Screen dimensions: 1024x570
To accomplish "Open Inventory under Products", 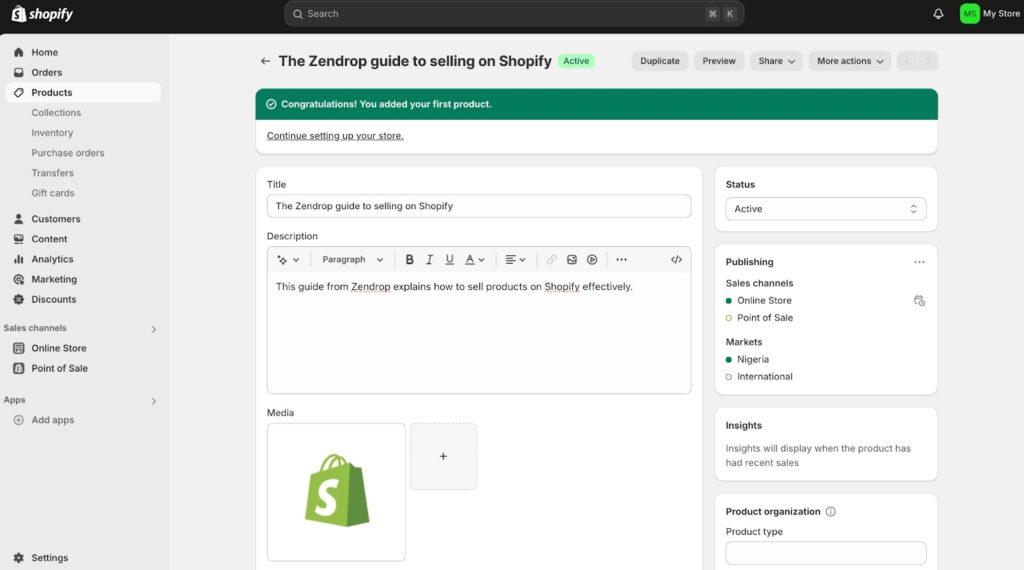I will pyautogui.click(x=52, y=133).
